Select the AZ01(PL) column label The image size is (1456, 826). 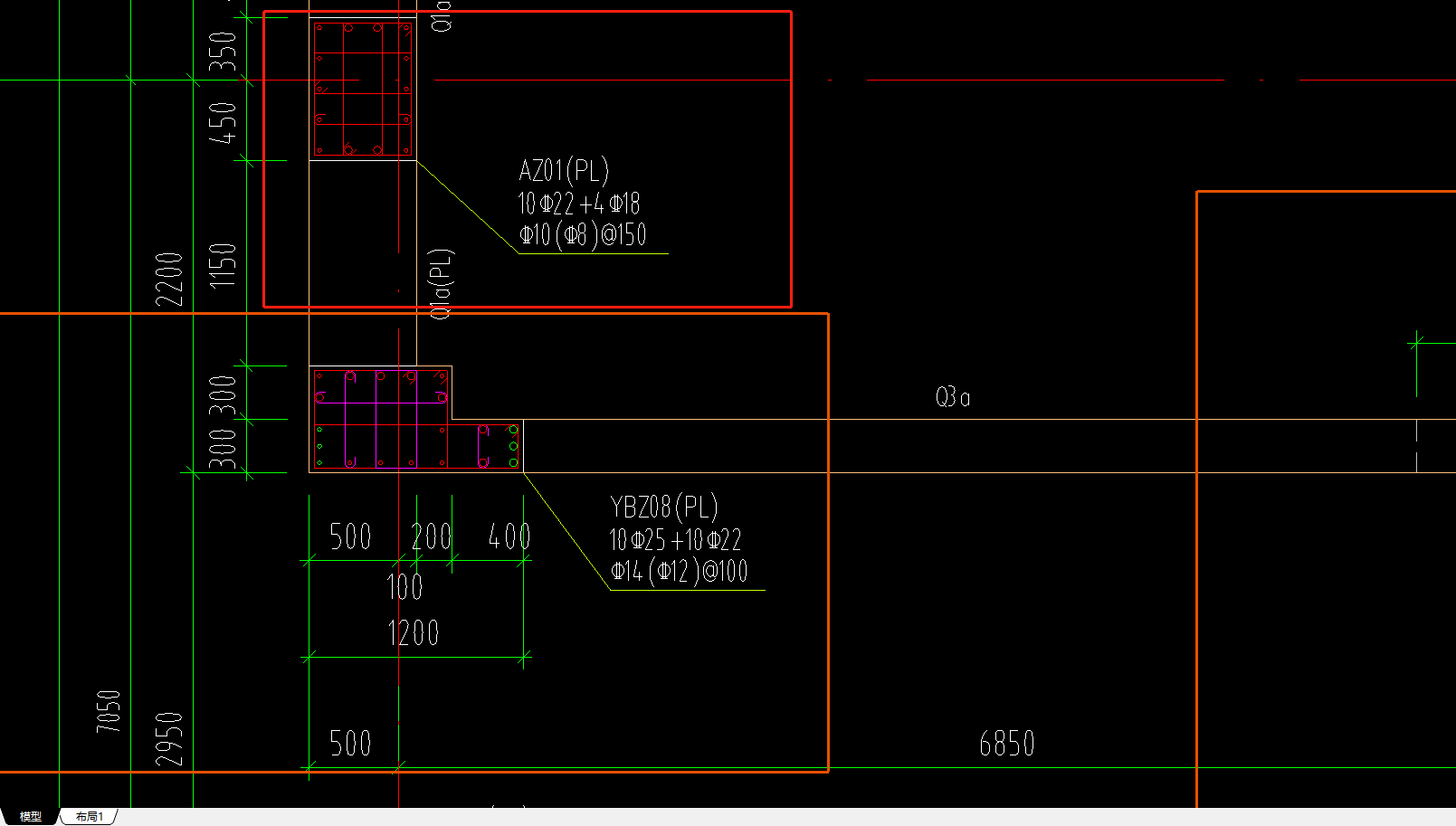pyautogui.click(x=564, y=170)
